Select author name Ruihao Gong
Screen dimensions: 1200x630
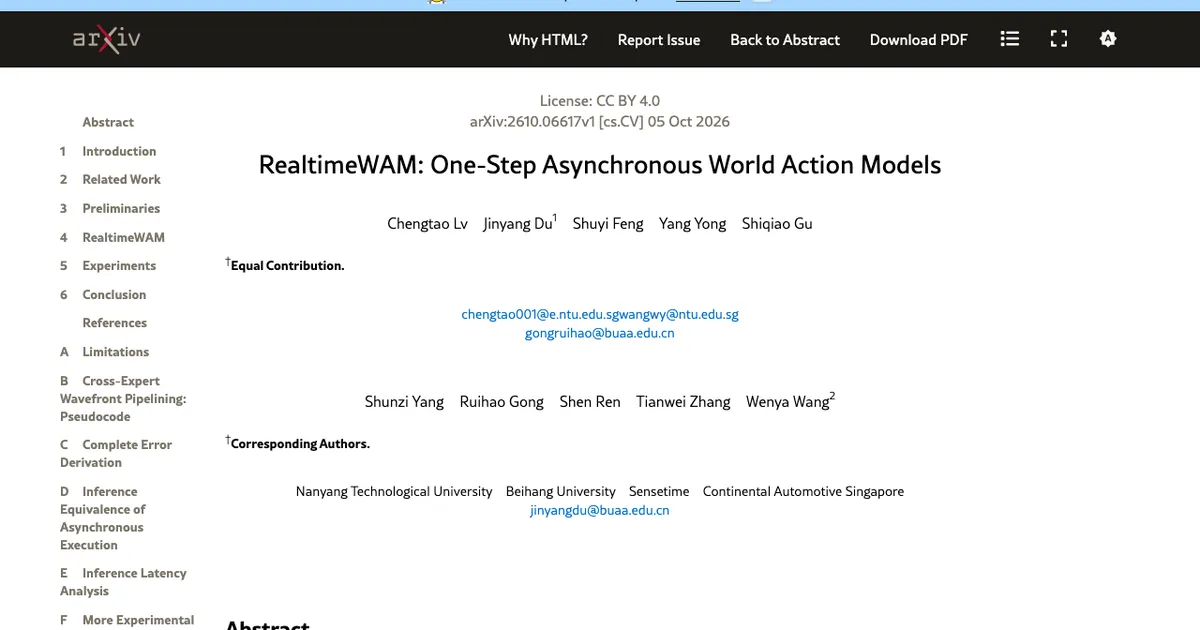[x=502, y=402]
